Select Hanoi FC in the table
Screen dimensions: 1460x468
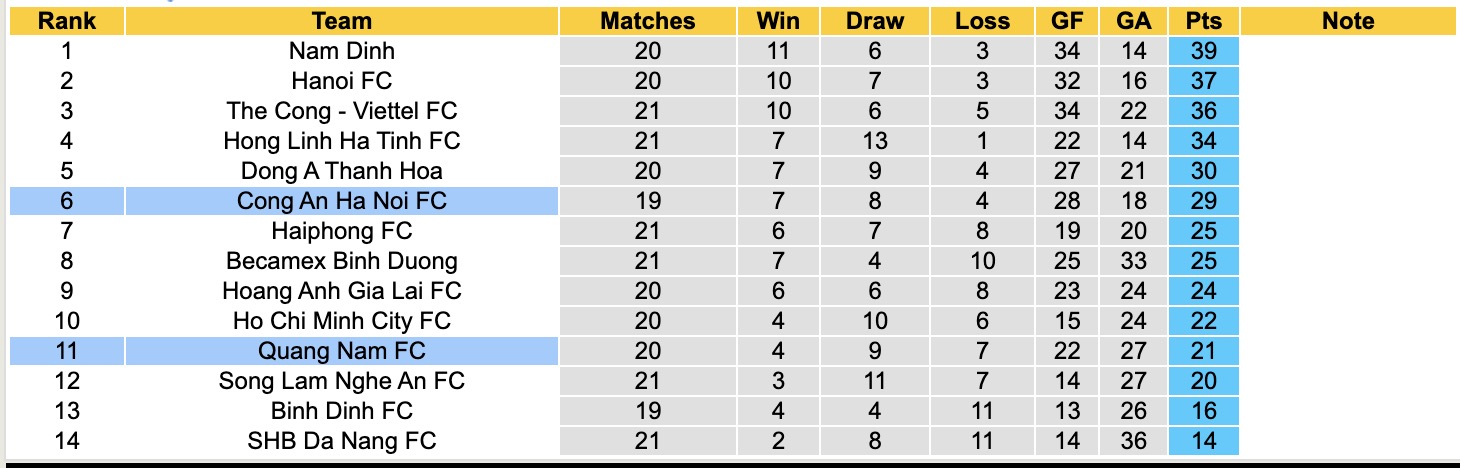pos(342,81)
